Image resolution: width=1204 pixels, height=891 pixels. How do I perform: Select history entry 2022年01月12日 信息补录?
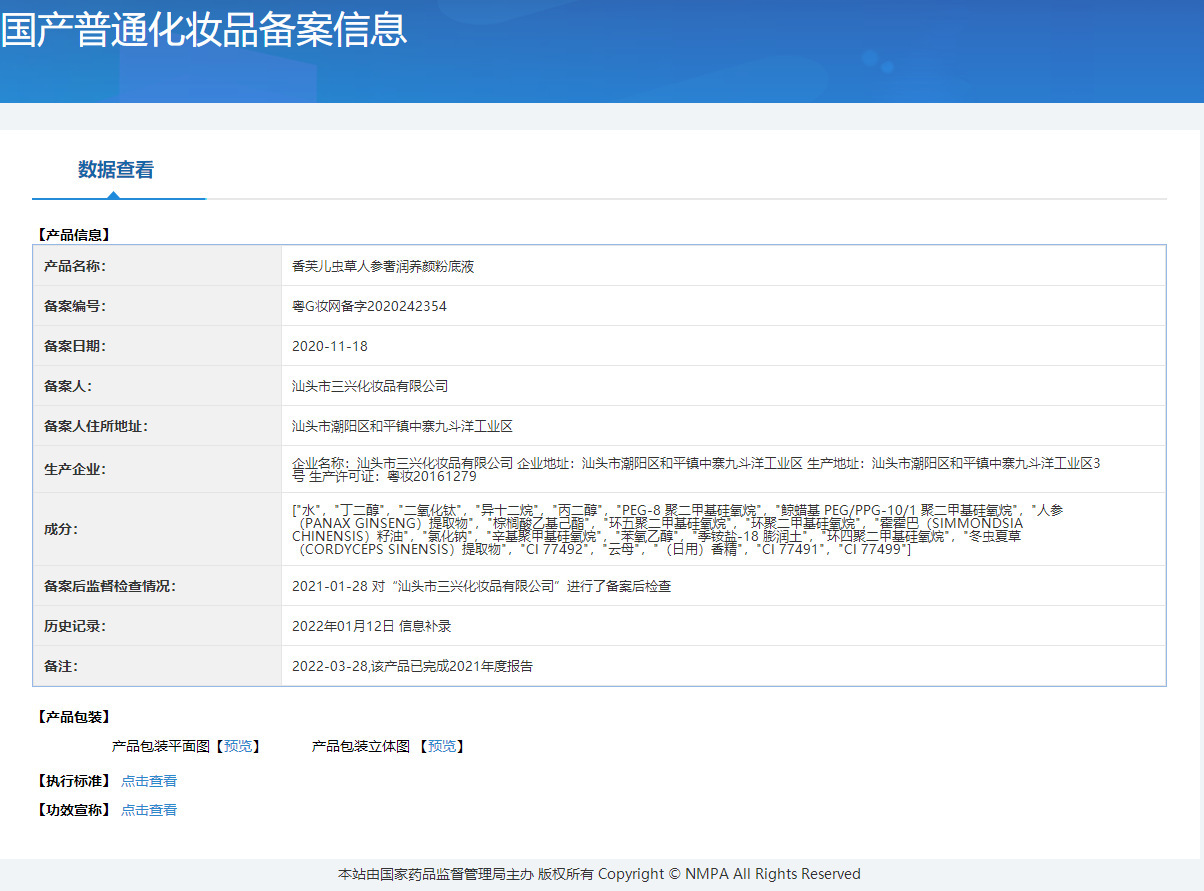point(371,626)
